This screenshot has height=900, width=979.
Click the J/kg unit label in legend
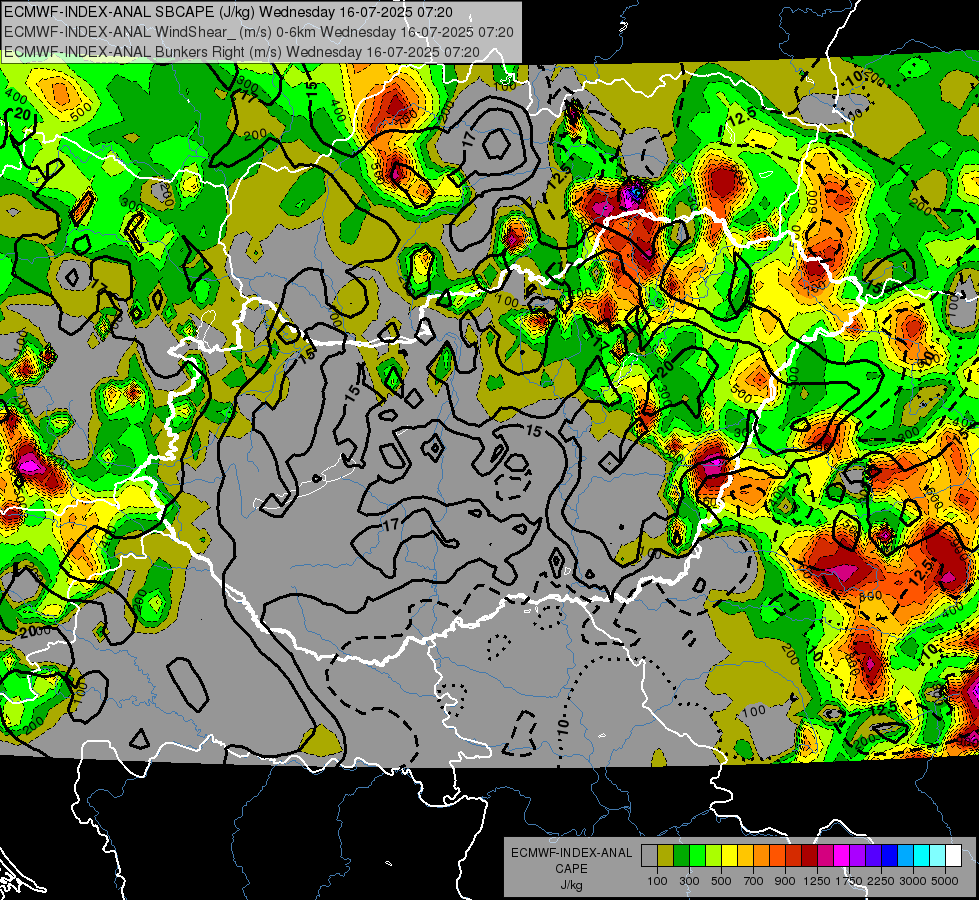(571, 885)
